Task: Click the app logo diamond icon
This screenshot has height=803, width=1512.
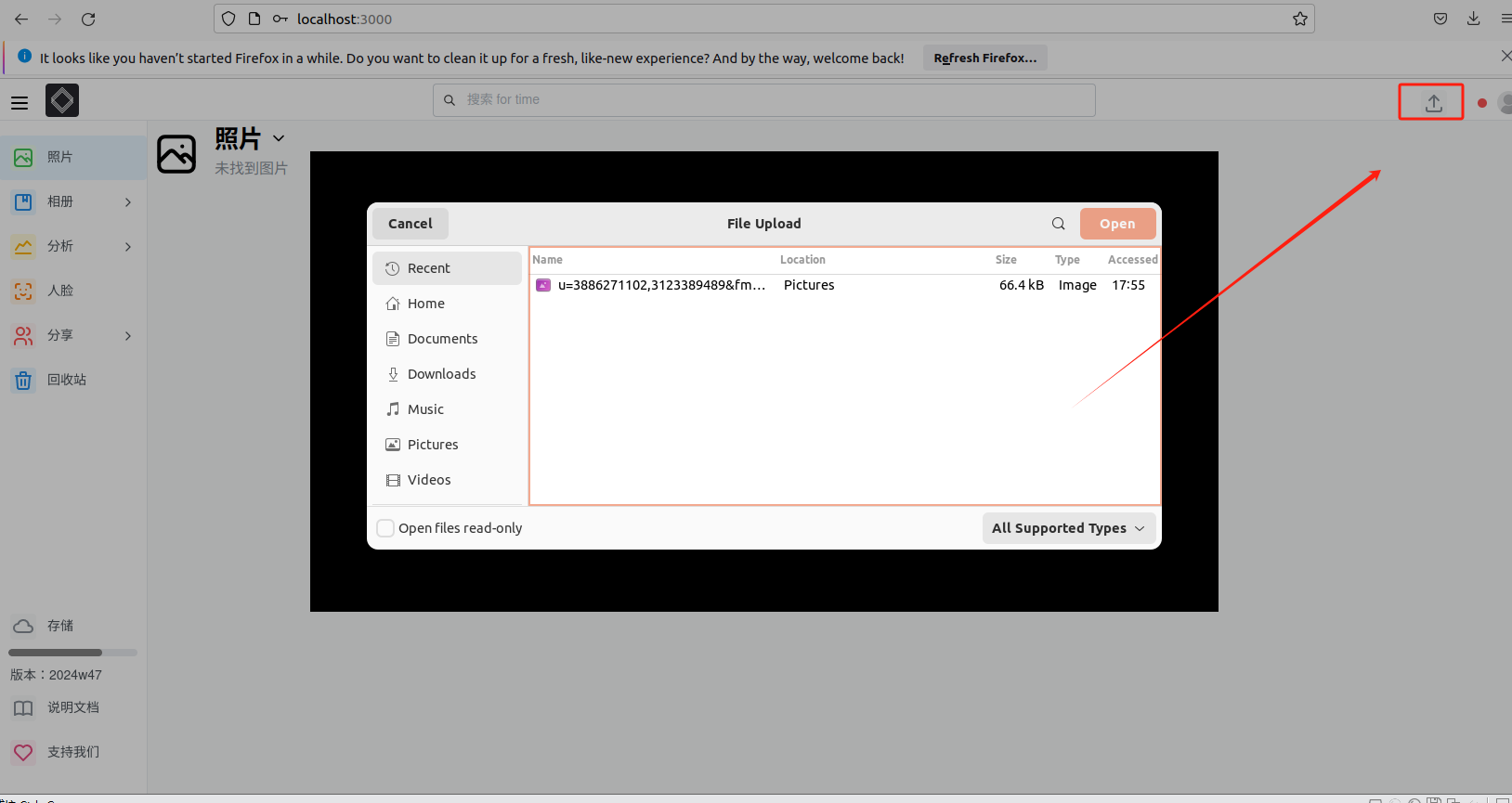Action: (x=62, y=100)
